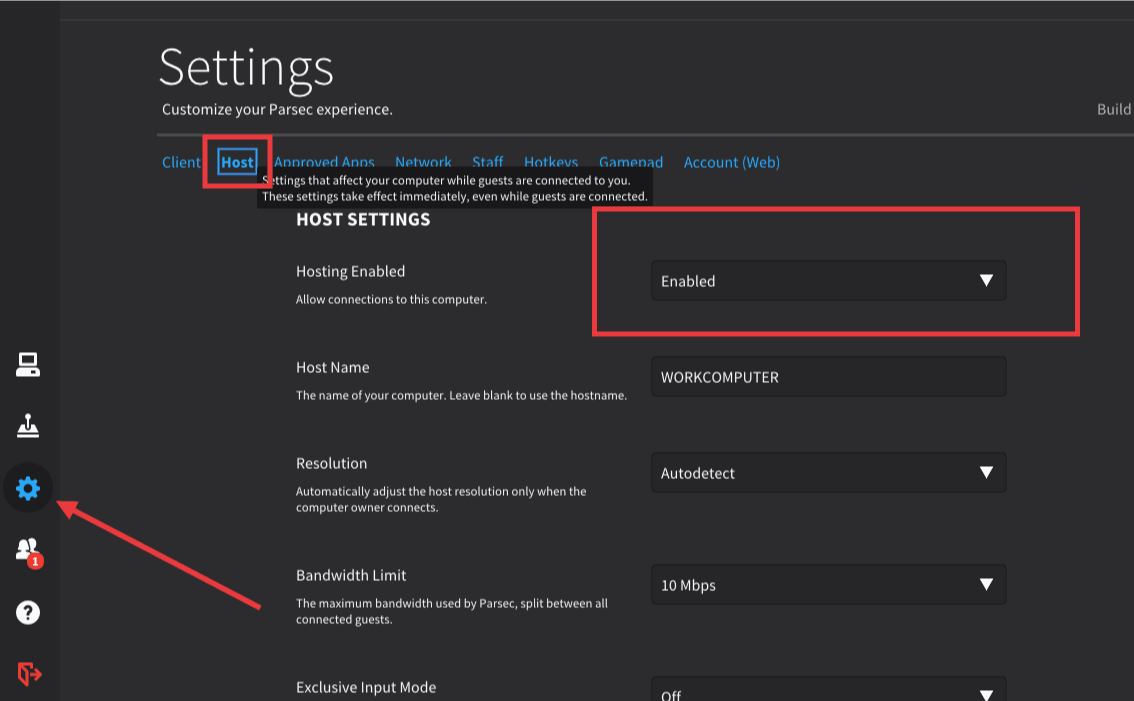The height and width of the screenshot is (701, 1134).
Task: Expand the Bandwidth Limit 10 Mbps dropdown
Action: pyautogui.click(x=828, y=585)
